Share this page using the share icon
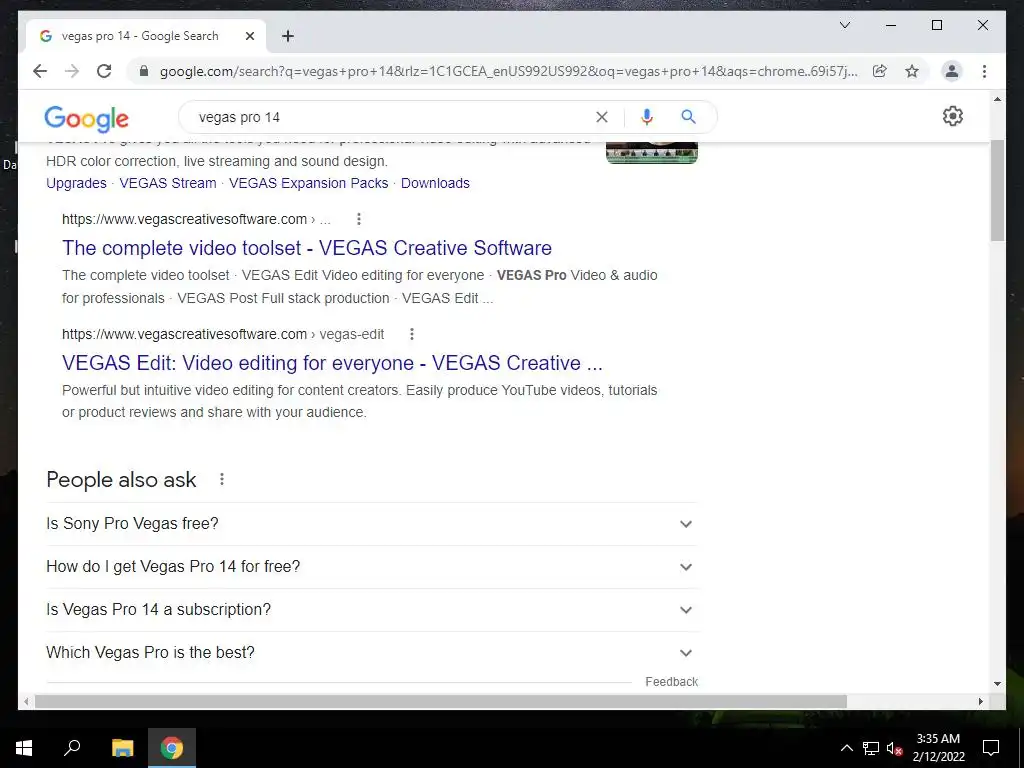This screenshot has height=768, width=1024. point(880,71)
